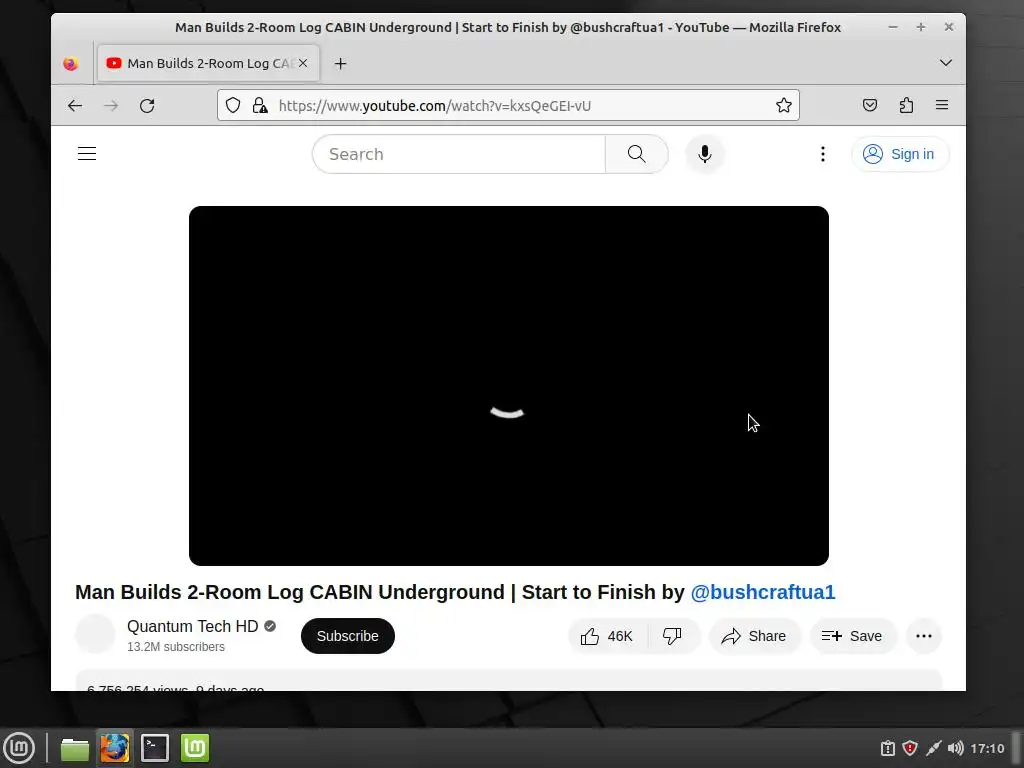Click the 17:10 clock
This screenshot has height=768, width=1024.
click(987, 748)
